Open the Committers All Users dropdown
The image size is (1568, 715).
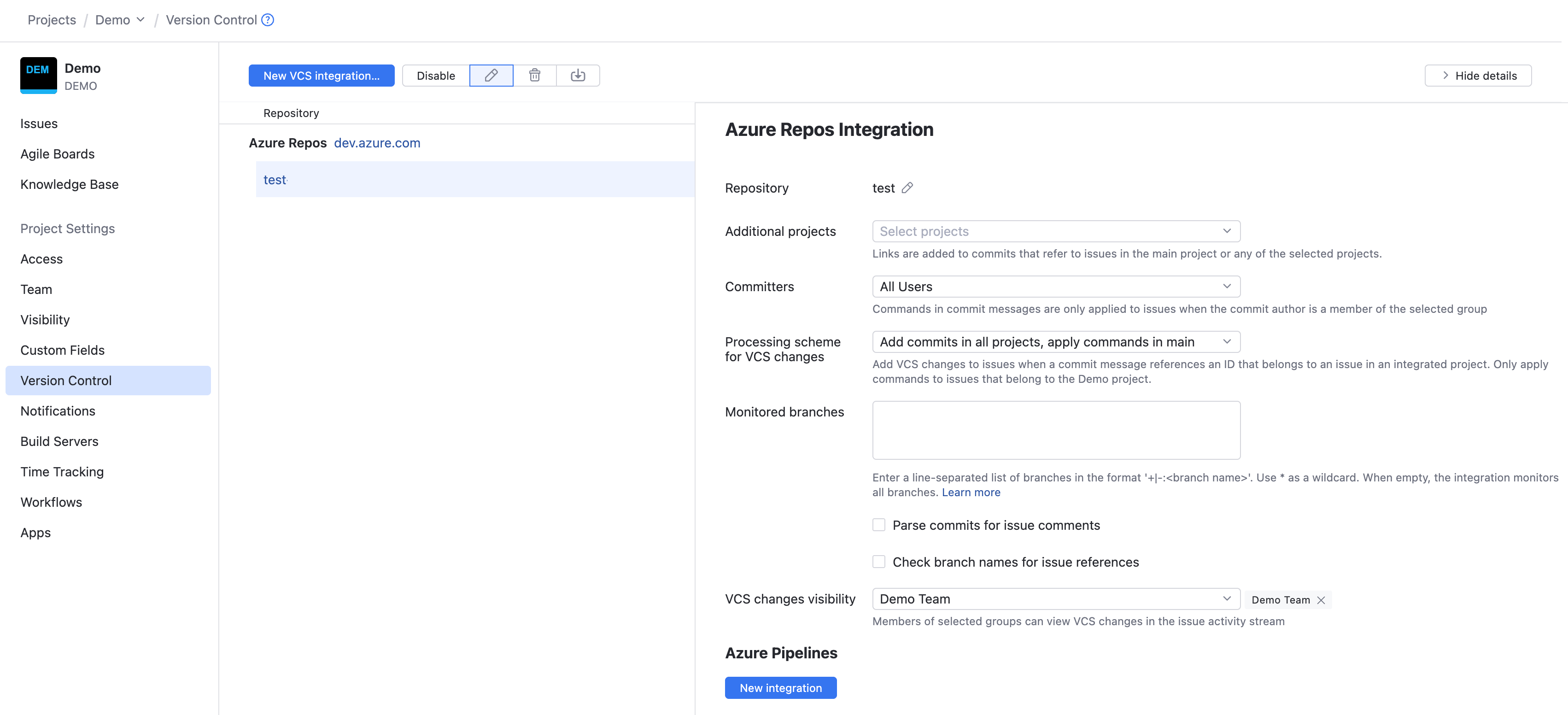click(x=1055, y=286)
